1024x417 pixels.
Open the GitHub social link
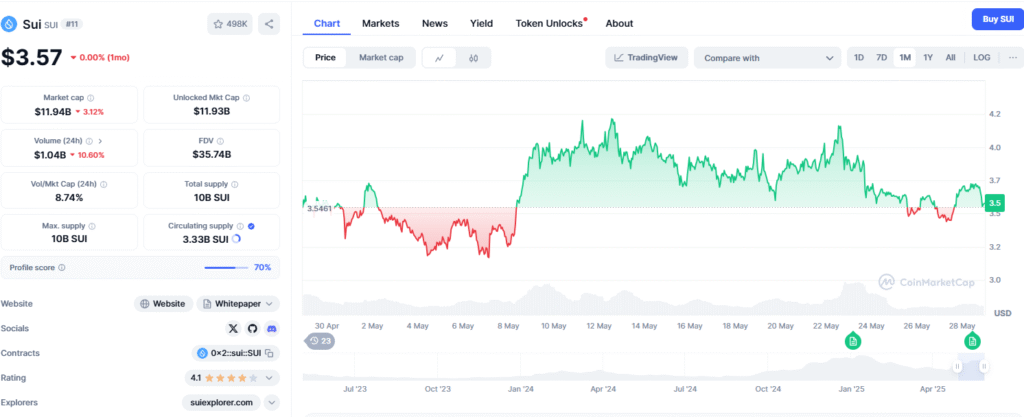click(x=252, y=328)
